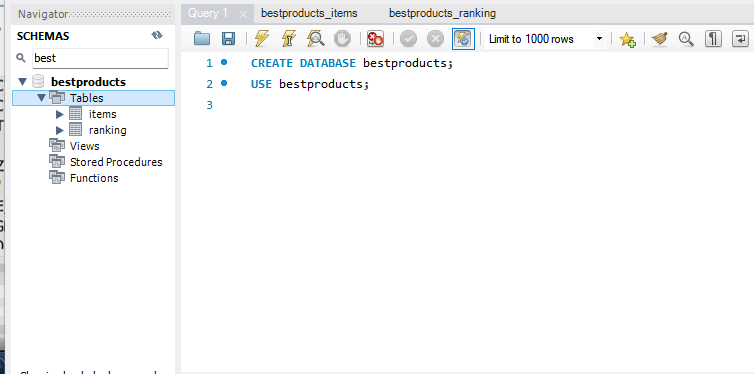Click the schema search magnifier icon
The height and width of the screenshot is (374, 754).
tap(21, 58)
